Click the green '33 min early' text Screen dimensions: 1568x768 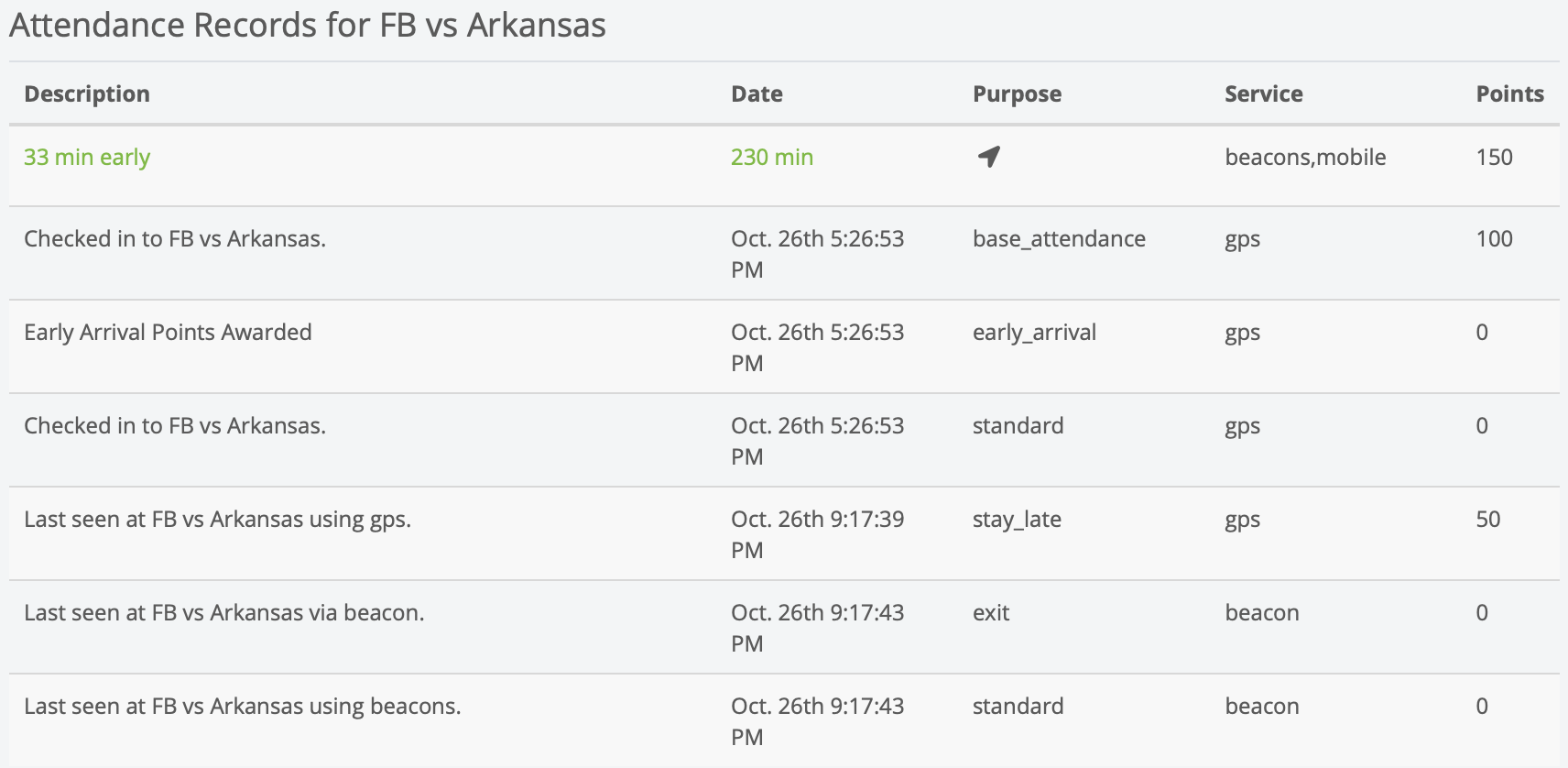[87, 157]
